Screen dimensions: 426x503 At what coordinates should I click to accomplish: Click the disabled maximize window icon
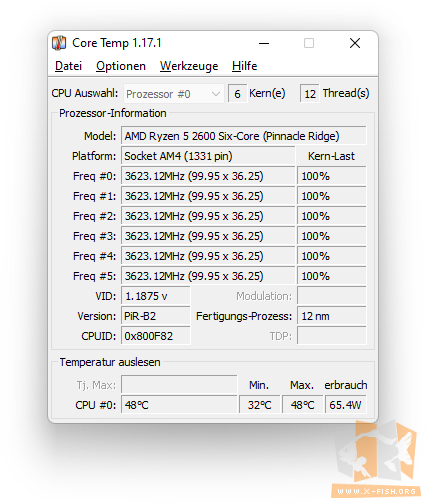(x=309, y=43)
